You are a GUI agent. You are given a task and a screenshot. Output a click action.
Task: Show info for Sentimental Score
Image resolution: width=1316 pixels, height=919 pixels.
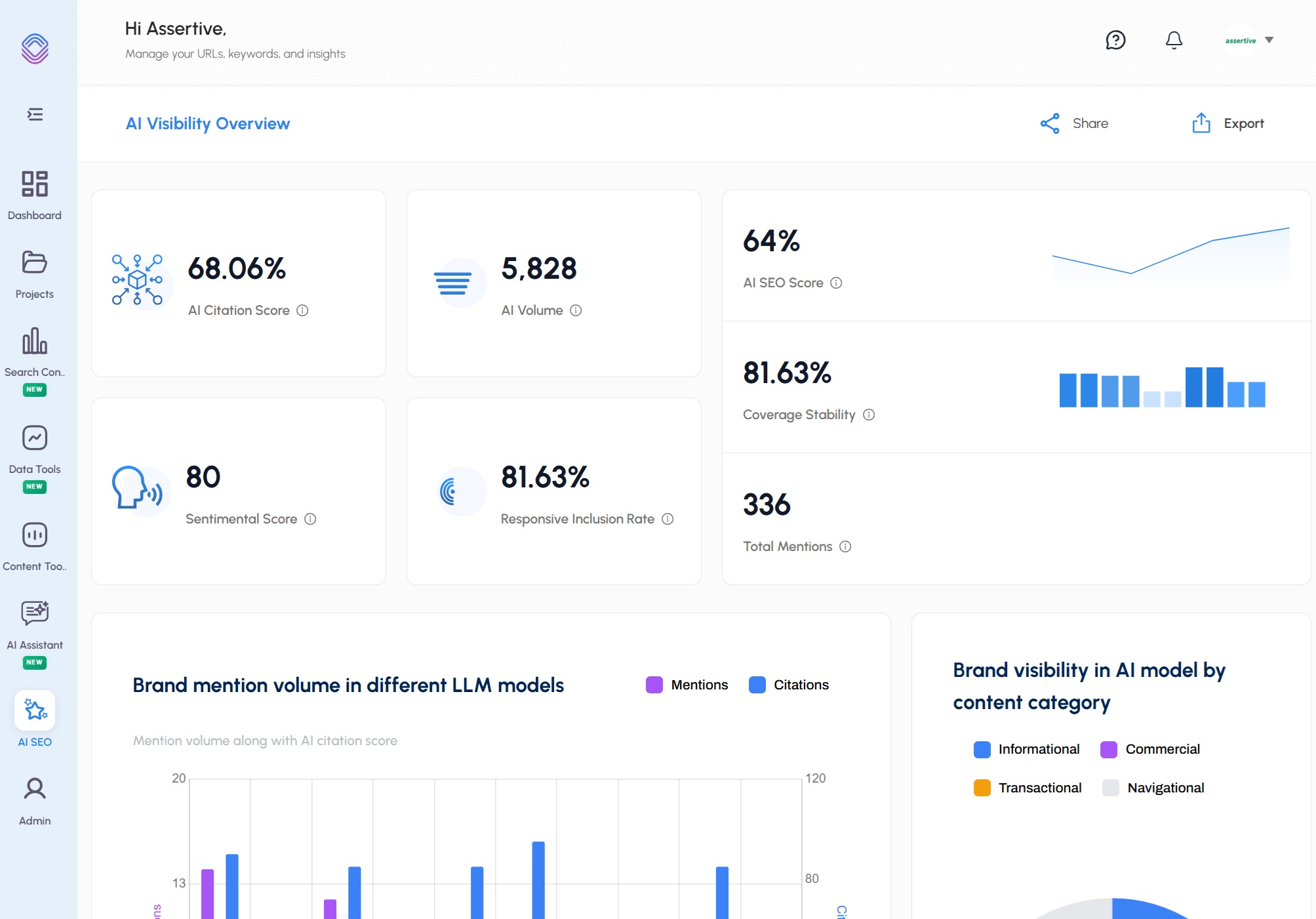point(310,519)
